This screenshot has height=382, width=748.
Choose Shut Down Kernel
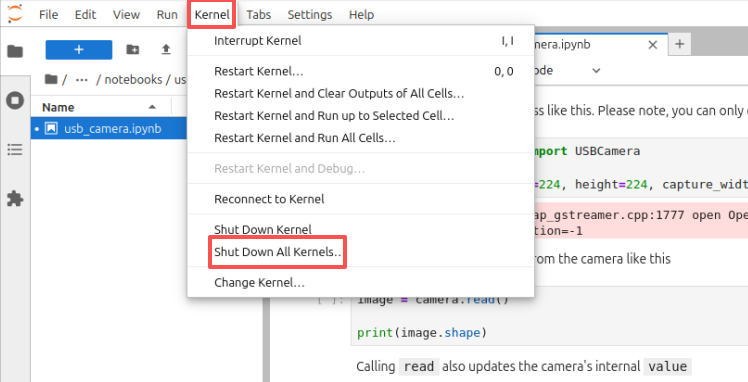coord(361,229)
